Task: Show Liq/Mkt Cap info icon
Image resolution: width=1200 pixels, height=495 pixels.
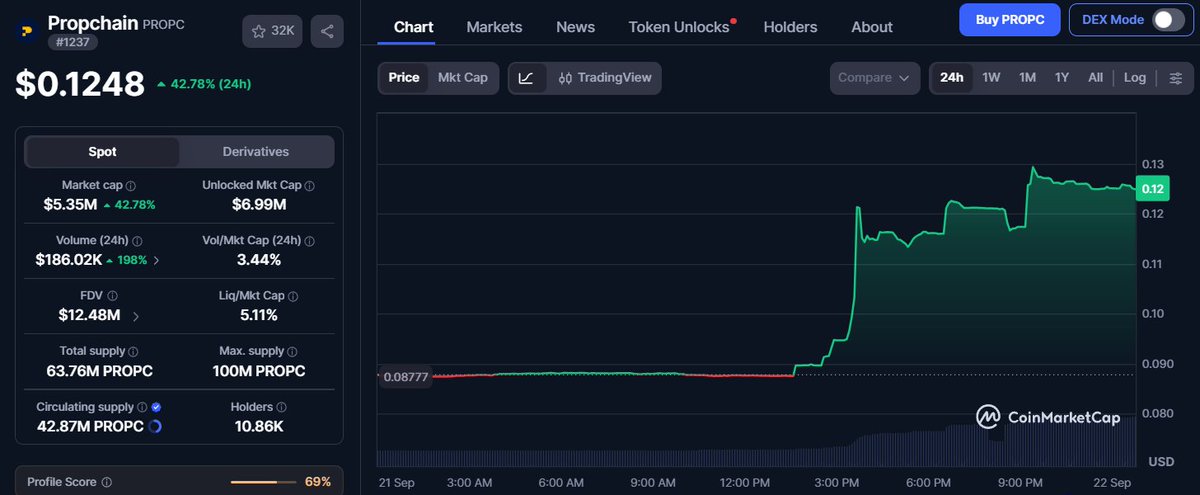Action: [x=292, y=296]
